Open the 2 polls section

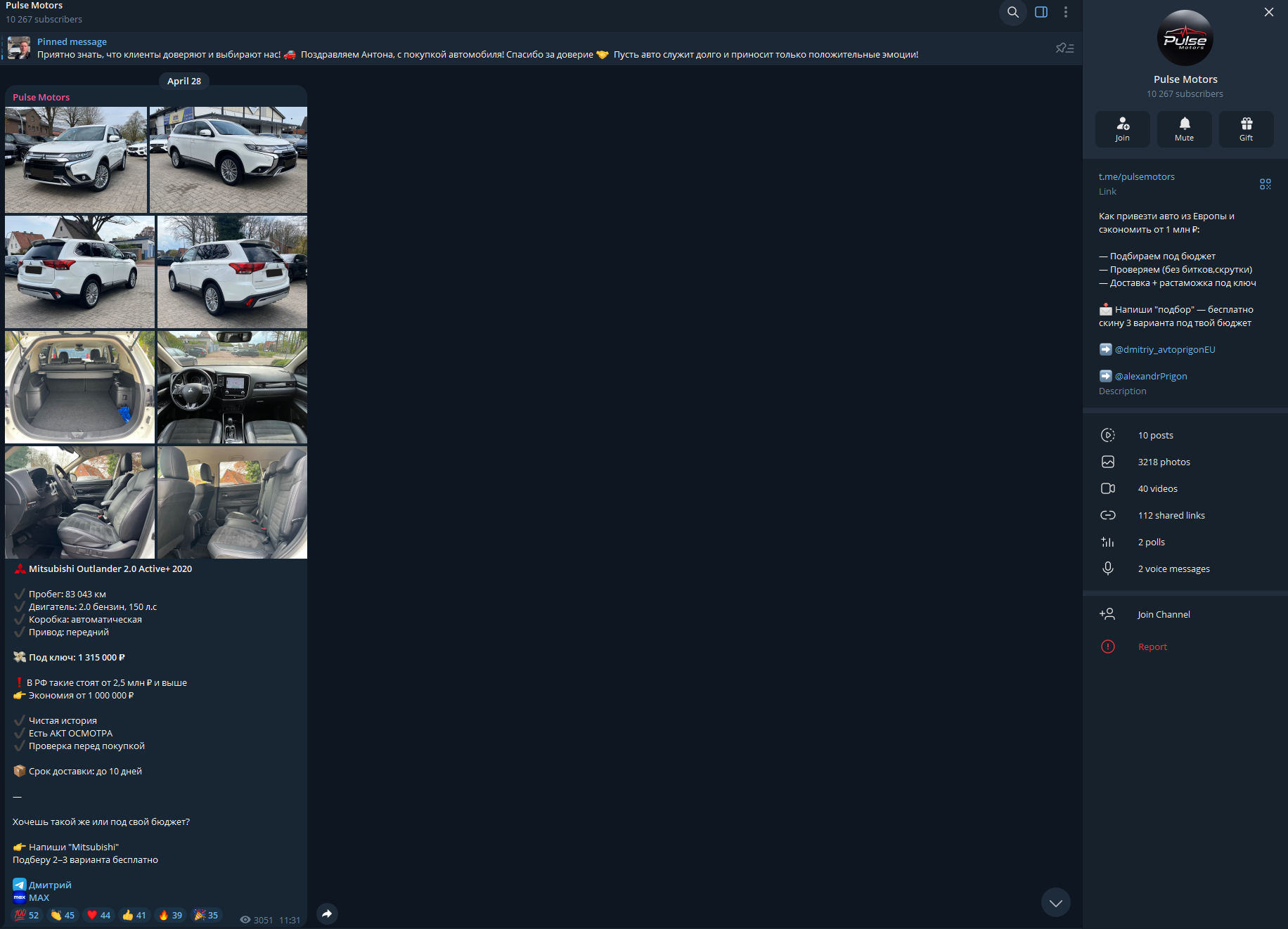click(x=1185, y=543)
